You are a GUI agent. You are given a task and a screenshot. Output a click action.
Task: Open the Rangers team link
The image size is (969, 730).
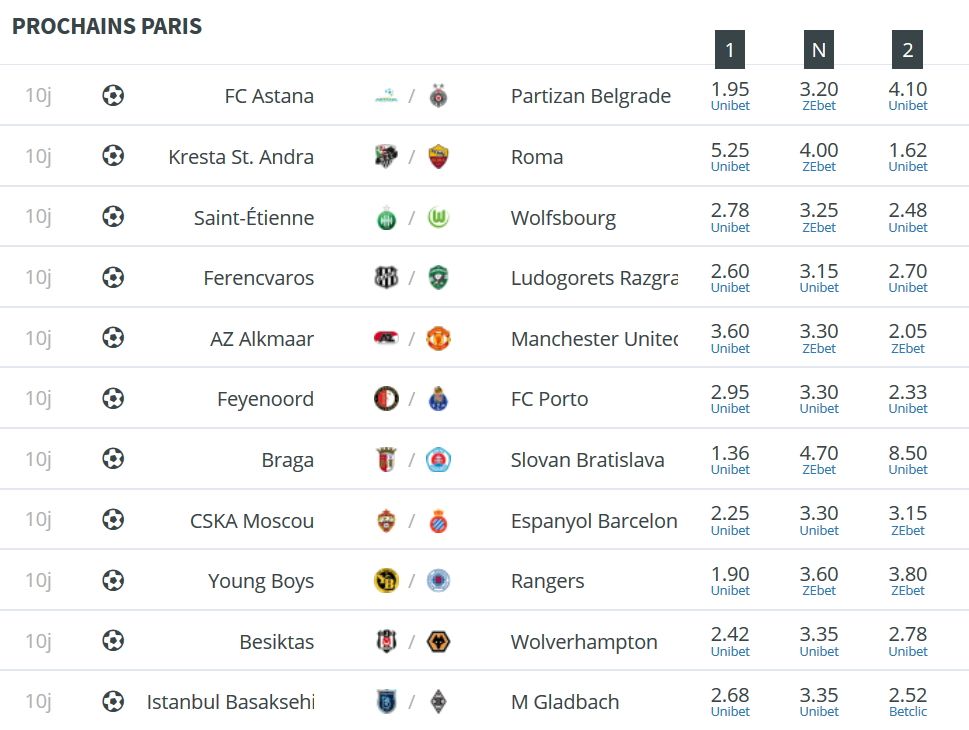[x=548, y=581]
